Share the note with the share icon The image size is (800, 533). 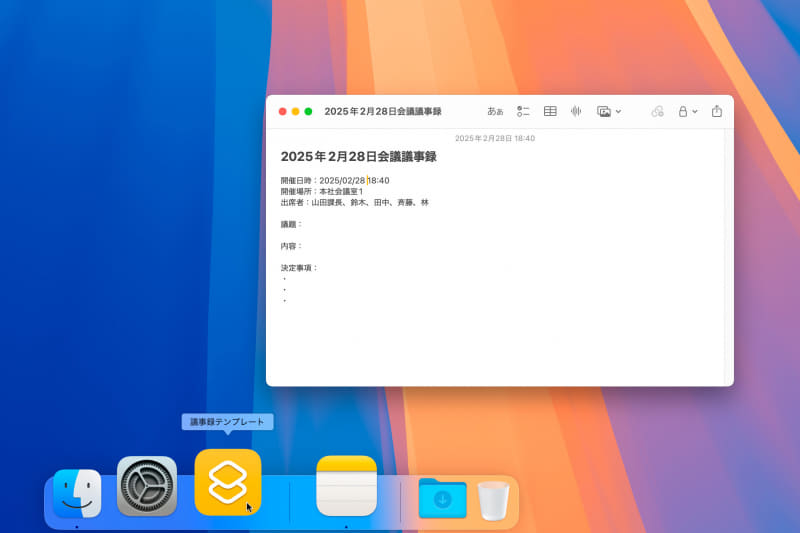point(717,111)
